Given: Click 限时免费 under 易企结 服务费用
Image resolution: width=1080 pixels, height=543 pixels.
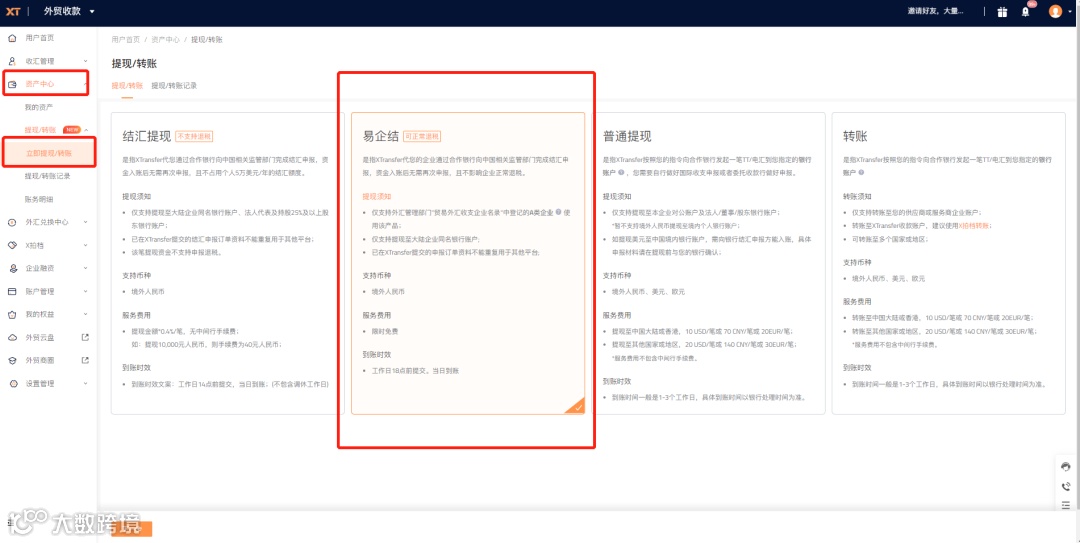Looking at the screenshot, I should 385,331.
